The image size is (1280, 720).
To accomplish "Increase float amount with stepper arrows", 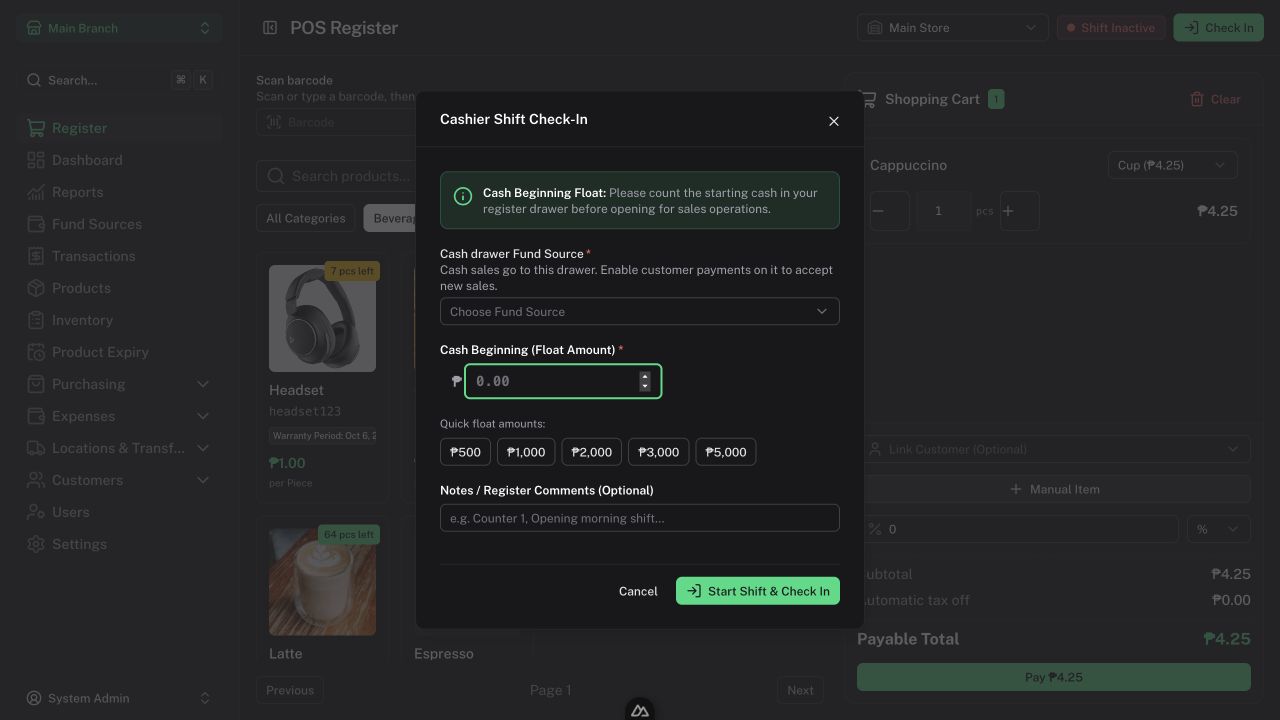I will tap(645, 376).
